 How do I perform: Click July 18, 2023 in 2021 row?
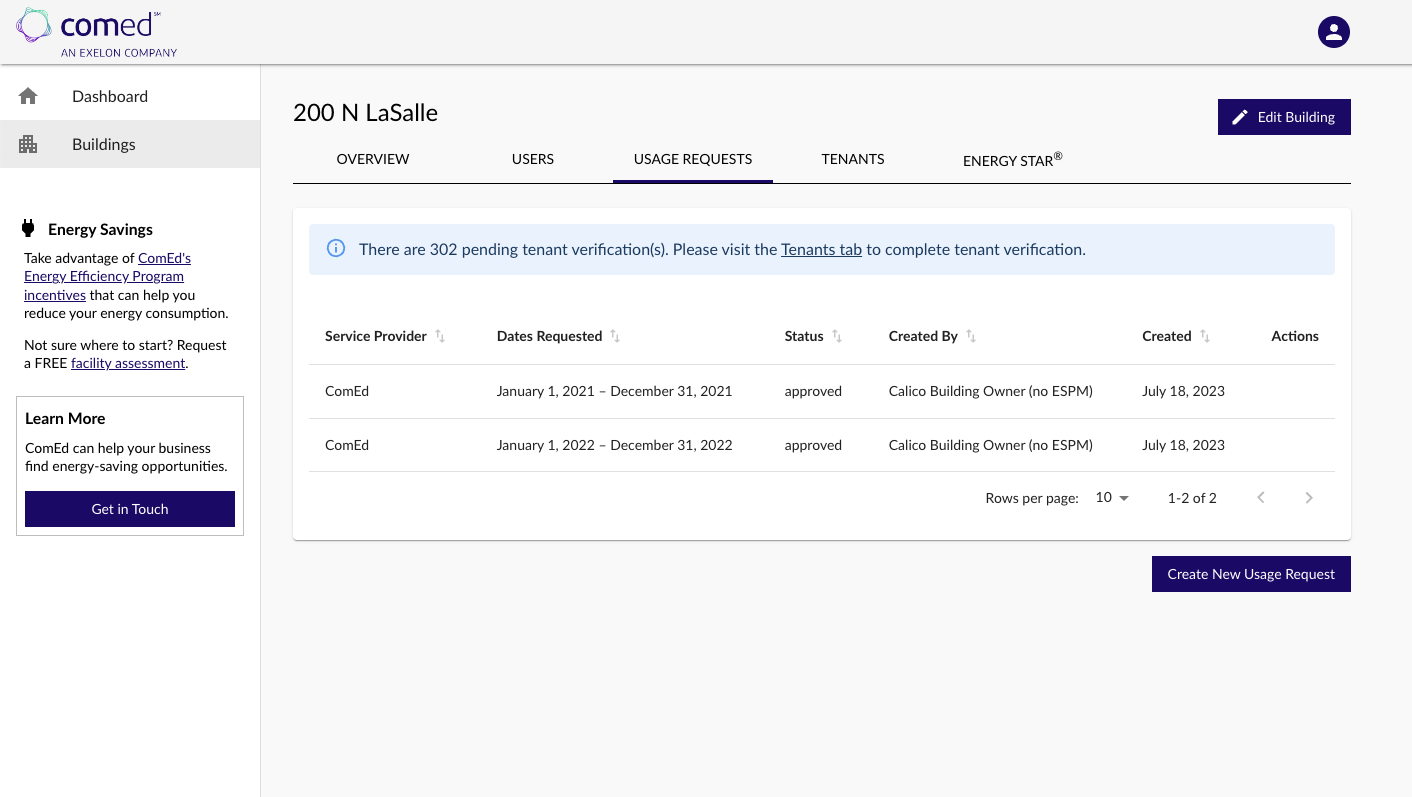pyautogui.click(x=1183, y=391)
